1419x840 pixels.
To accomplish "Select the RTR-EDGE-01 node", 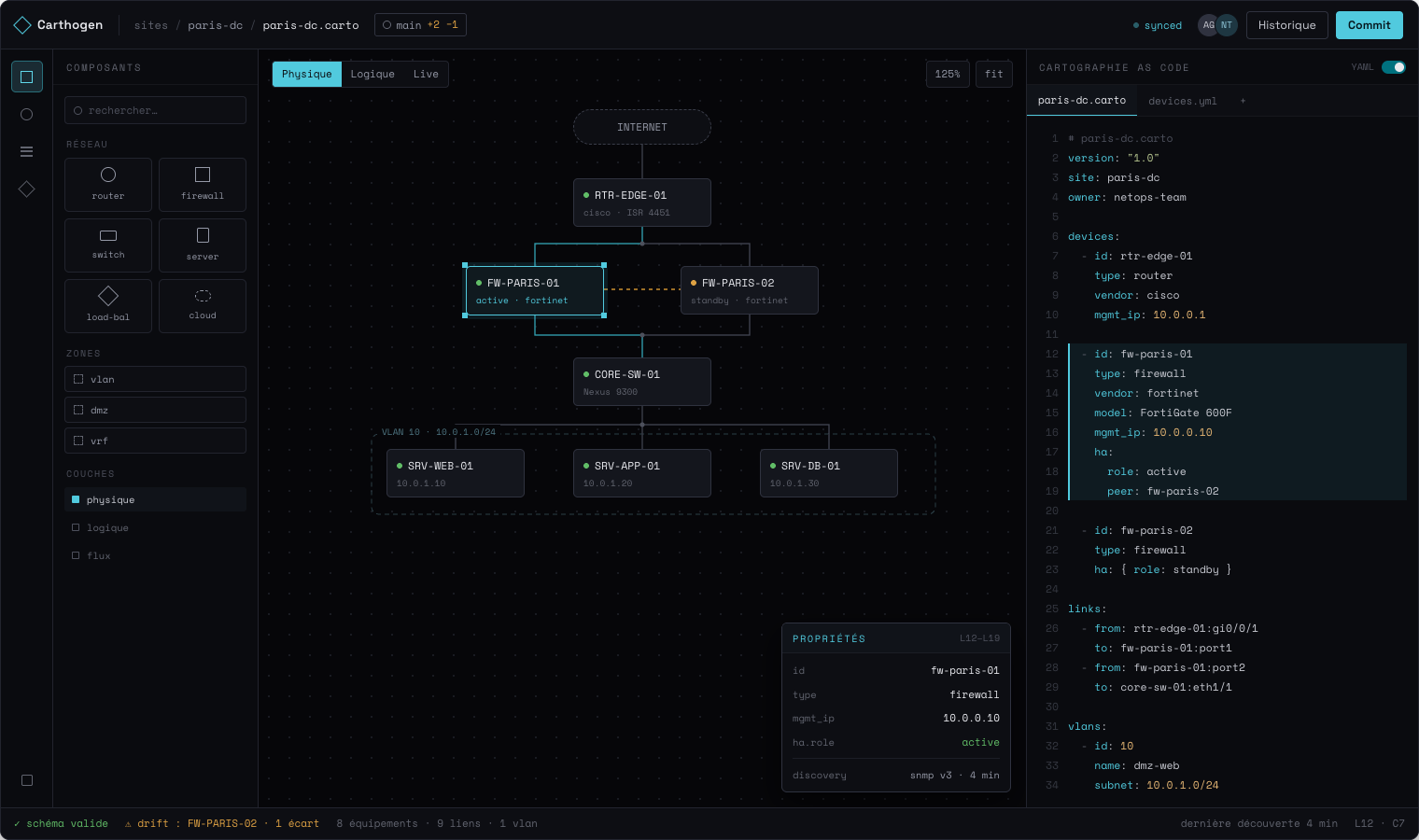I will (x=642, y=203).
